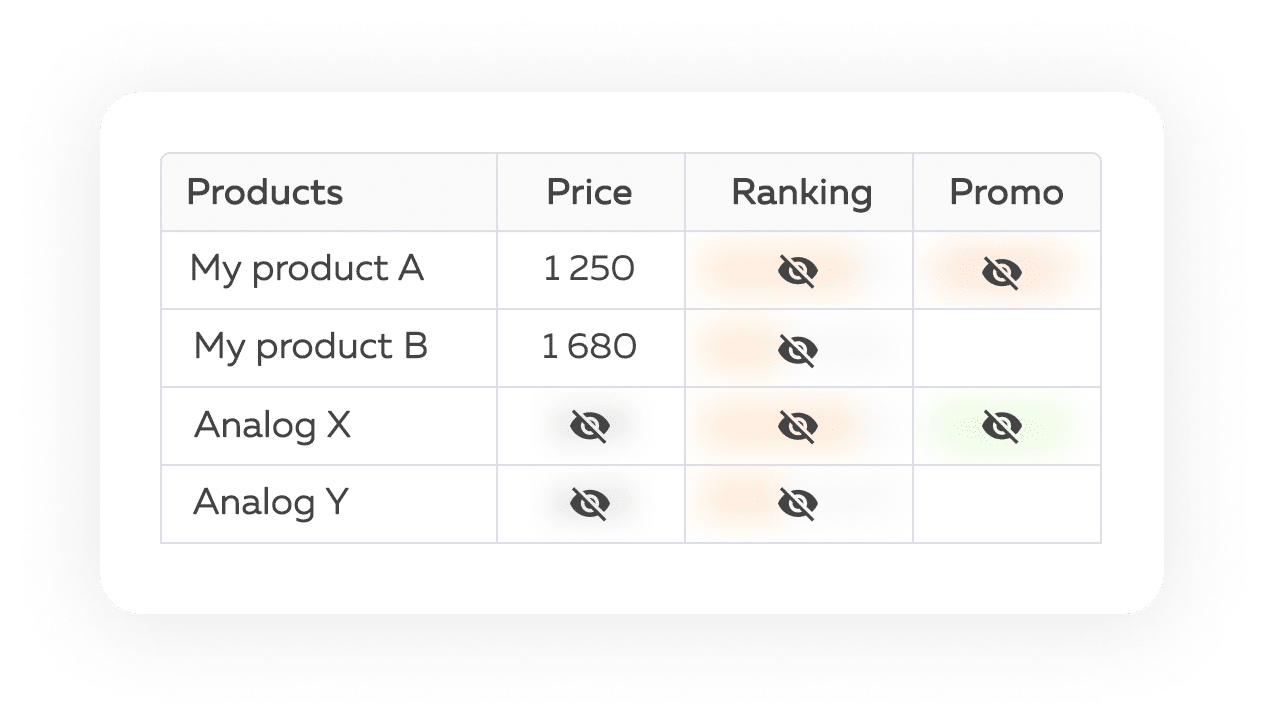The width and height of the screenshot is (1264, 722).
Task: Open the My product B row label
Action: point(310,347)
